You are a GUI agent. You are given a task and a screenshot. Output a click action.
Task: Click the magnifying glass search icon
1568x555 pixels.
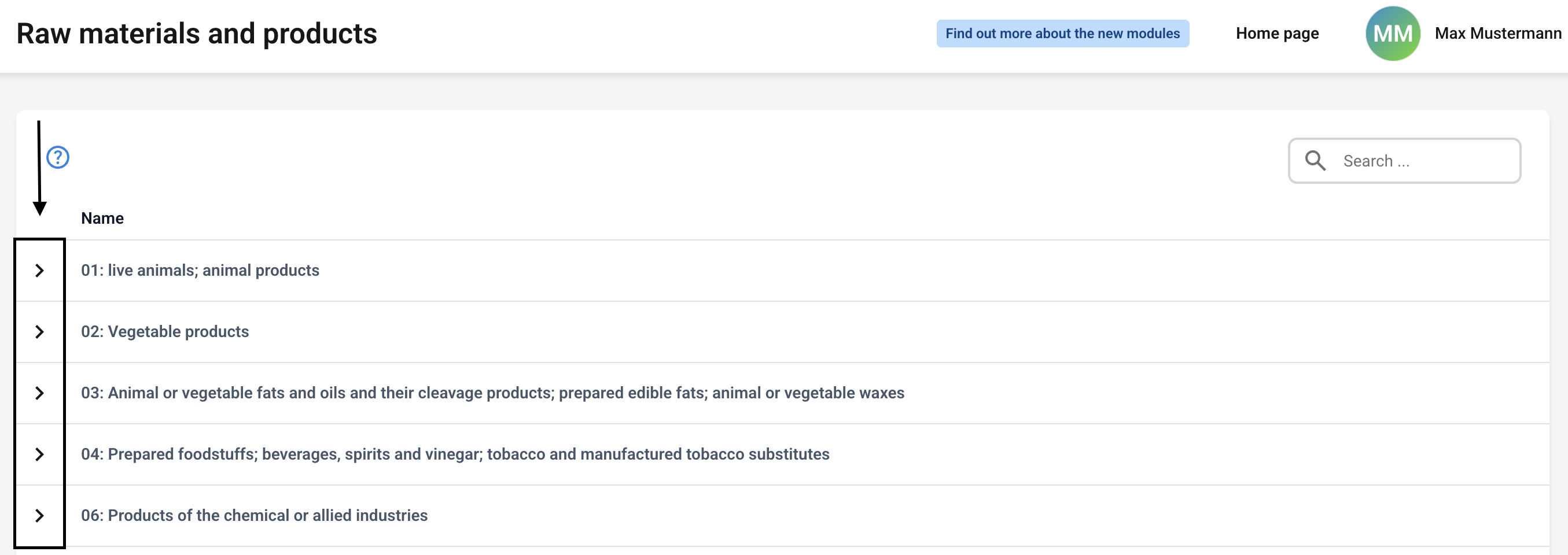1315,161
